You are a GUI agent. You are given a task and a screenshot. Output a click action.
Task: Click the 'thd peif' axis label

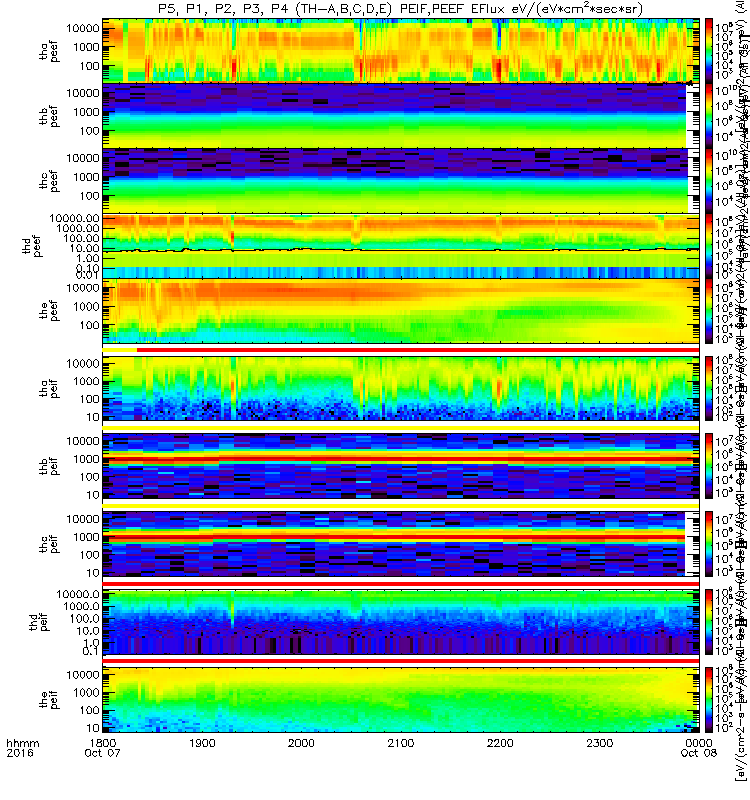click(39, 622)
